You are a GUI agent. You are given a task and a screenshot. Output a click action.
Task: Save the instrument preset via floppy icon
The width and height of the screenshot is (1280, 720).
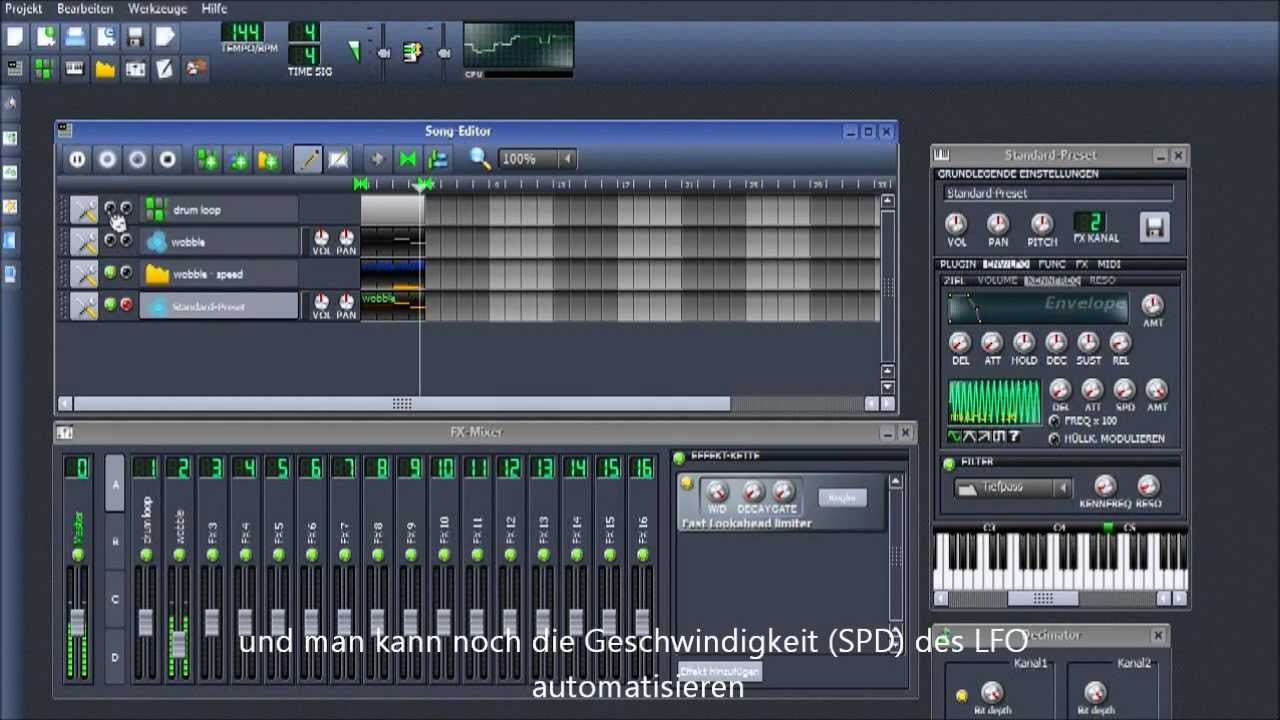[x=1154, y=226]
